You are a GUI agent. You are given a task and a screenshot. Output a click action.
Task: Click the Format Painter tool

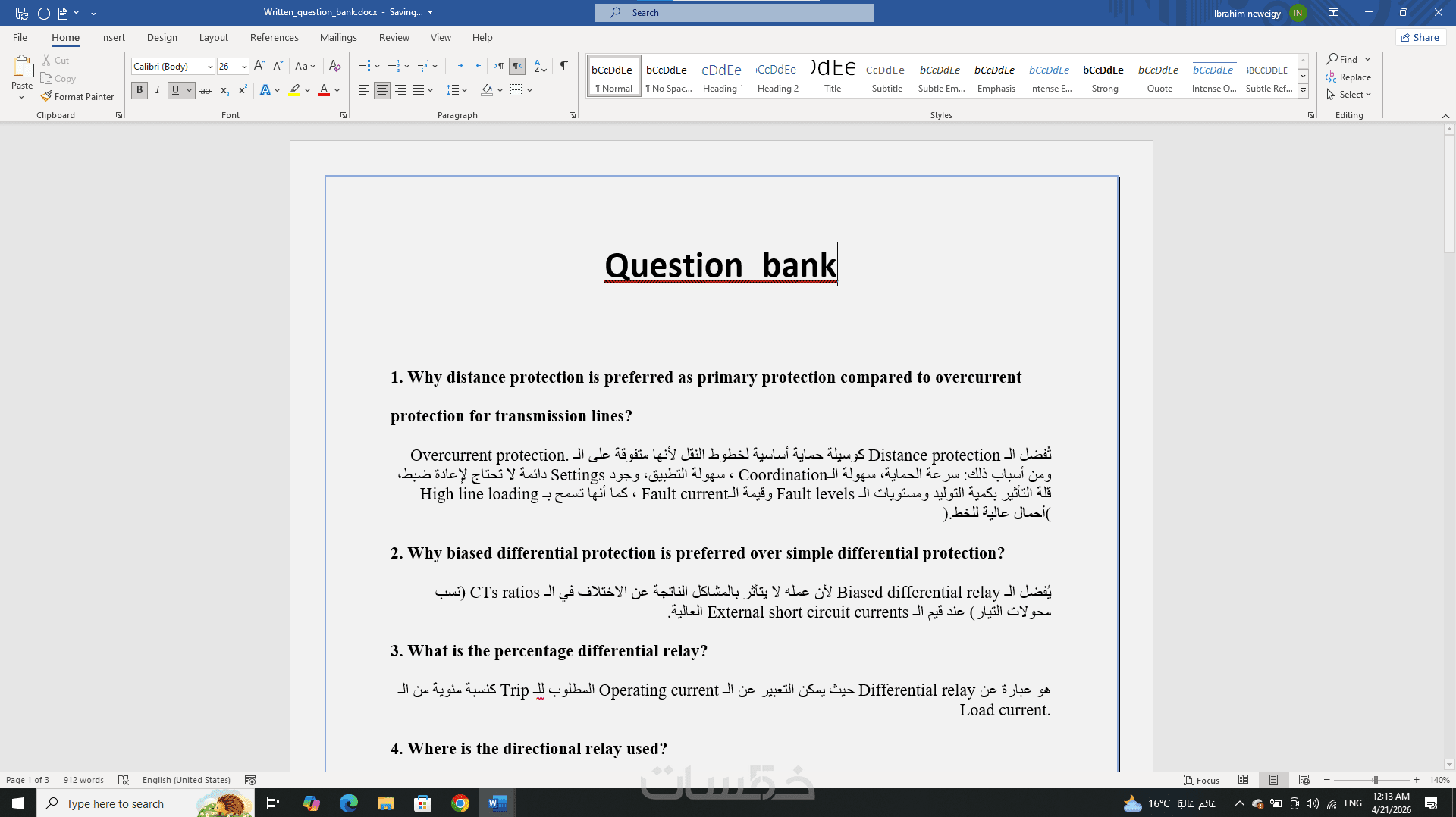[x=77, y=97]
